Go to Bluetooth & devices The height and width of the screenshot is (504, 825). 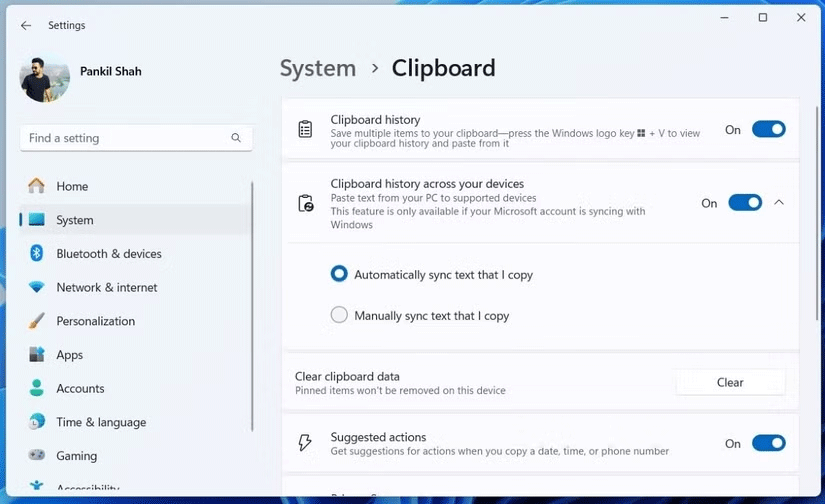[136, 253]
